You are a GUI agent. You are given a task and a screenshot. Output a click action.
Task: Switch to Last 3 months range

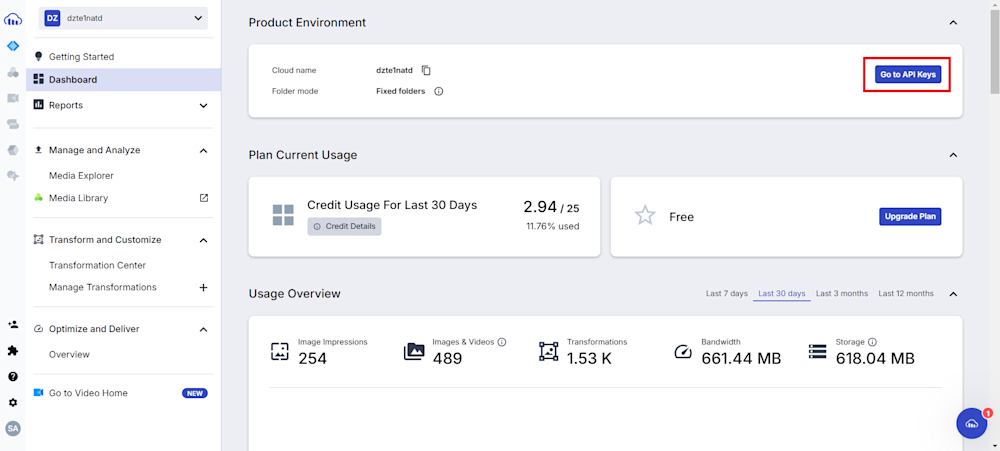click(841, 294)
